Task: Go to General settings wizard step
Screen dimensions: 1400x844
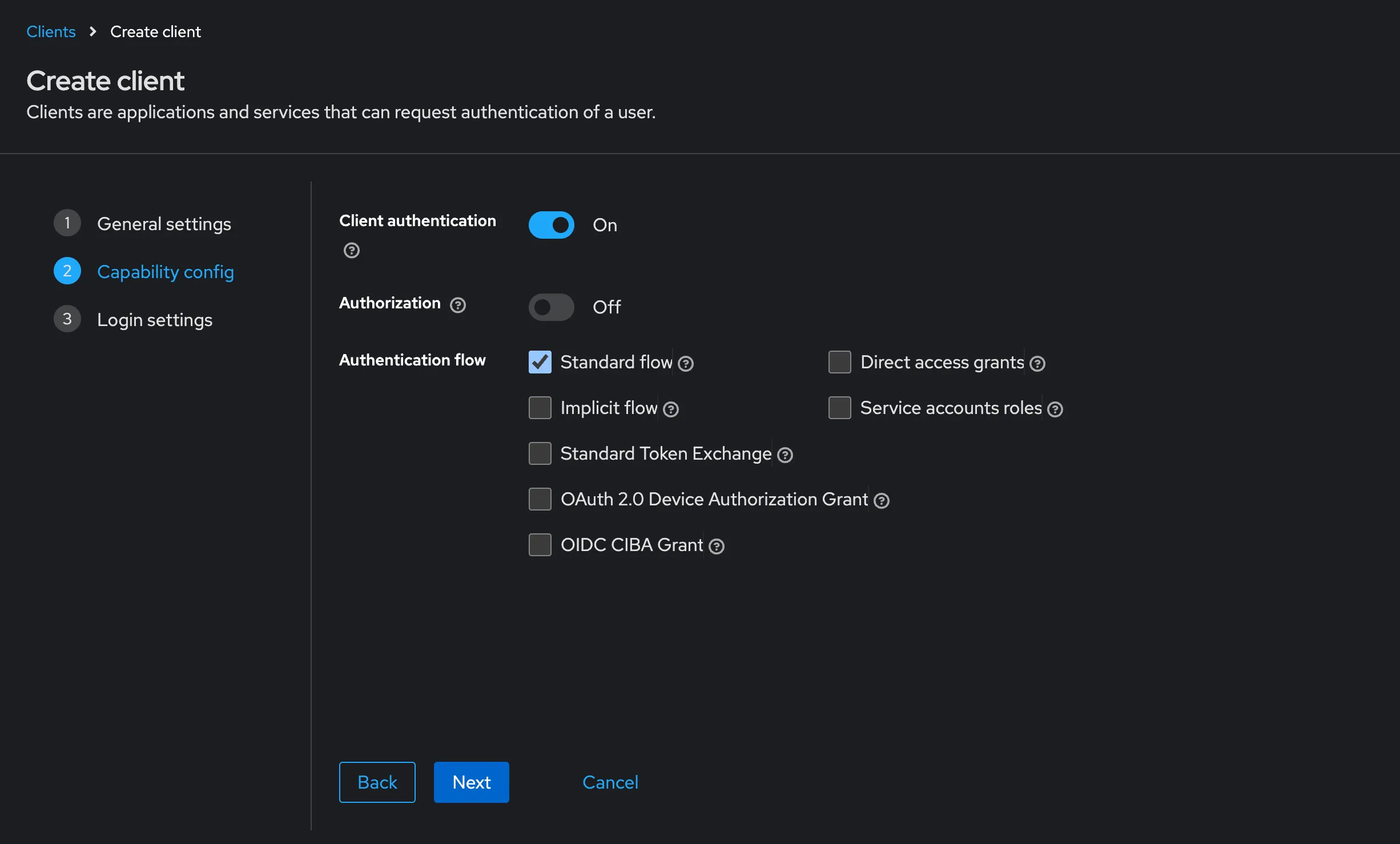Action: [x=164, y=224]
